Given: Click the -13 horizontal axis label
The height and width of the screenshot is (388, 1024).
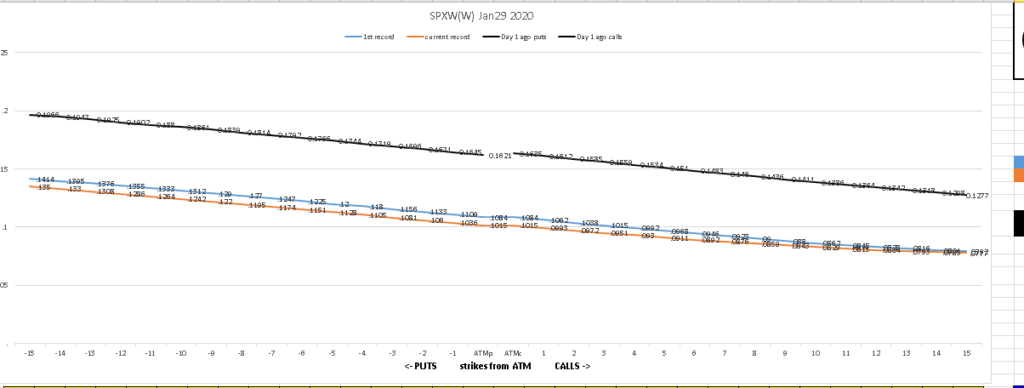Looking at the screenshot, I should (x=90, y=353).
